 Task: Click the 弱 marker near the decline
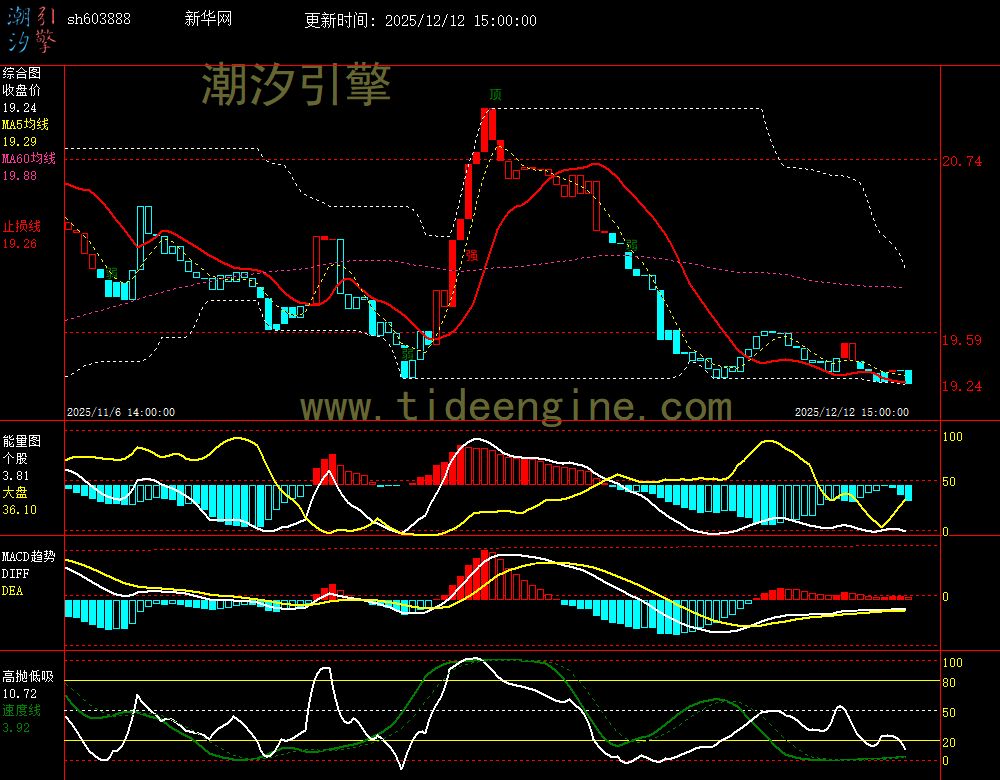(x=631, y=246)
